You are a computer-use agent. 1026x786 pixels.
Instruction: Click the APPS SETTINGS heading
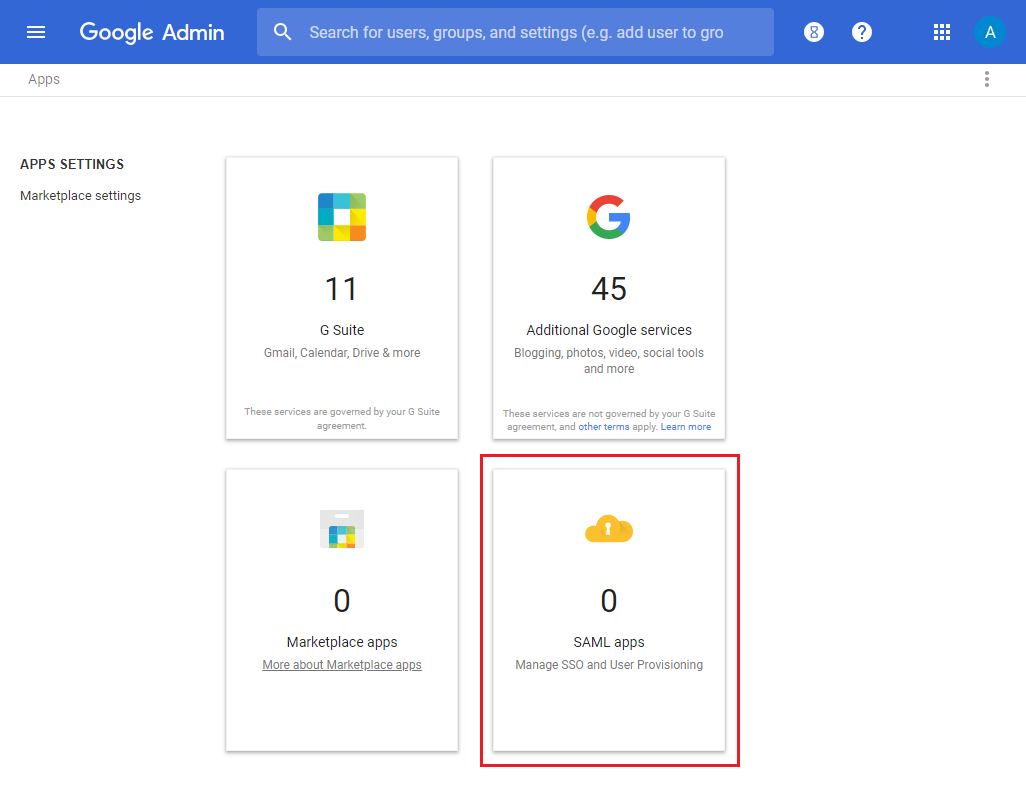point(72,164)
